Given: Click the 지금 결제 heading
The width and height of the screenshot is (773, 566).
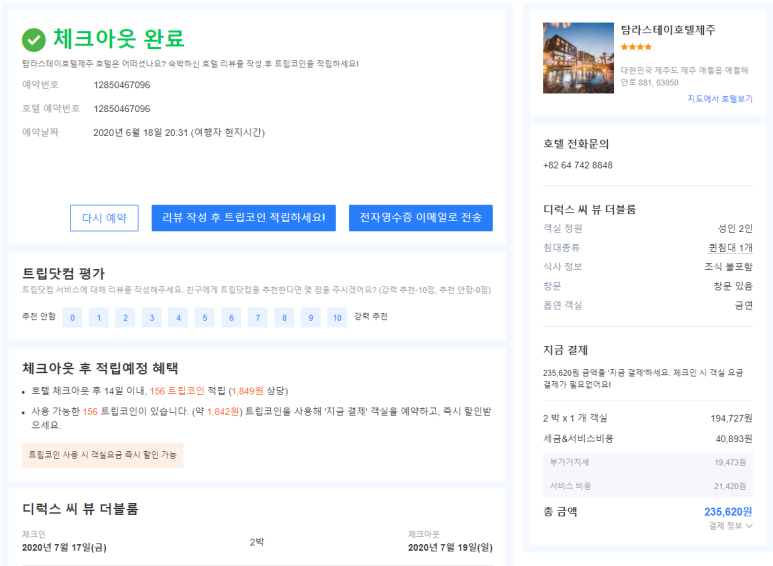Looking at the screenshot, I should pyautogui.click(x=565, y=350).
